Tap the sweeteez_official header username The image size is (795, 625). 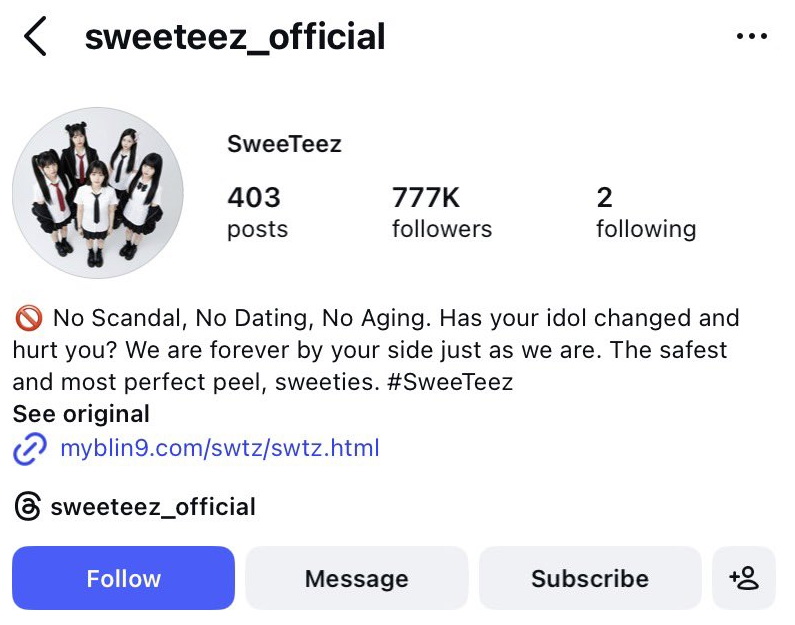235,37
